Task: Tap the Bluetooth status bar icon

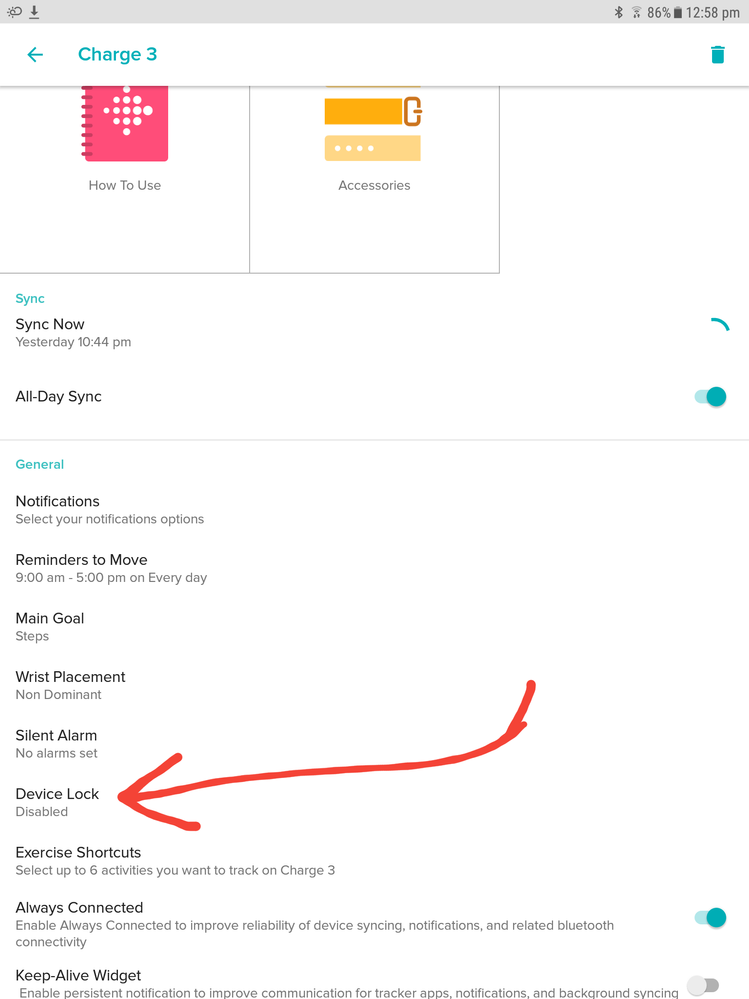Action: [618, 12]
